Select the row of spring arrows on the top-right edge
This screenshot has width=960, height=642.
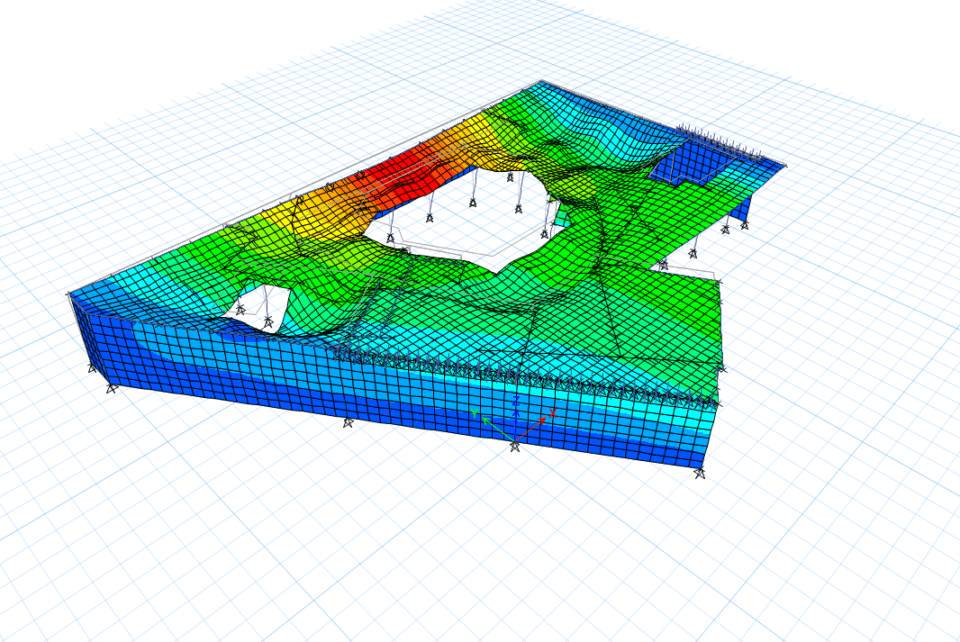[718, 140]
